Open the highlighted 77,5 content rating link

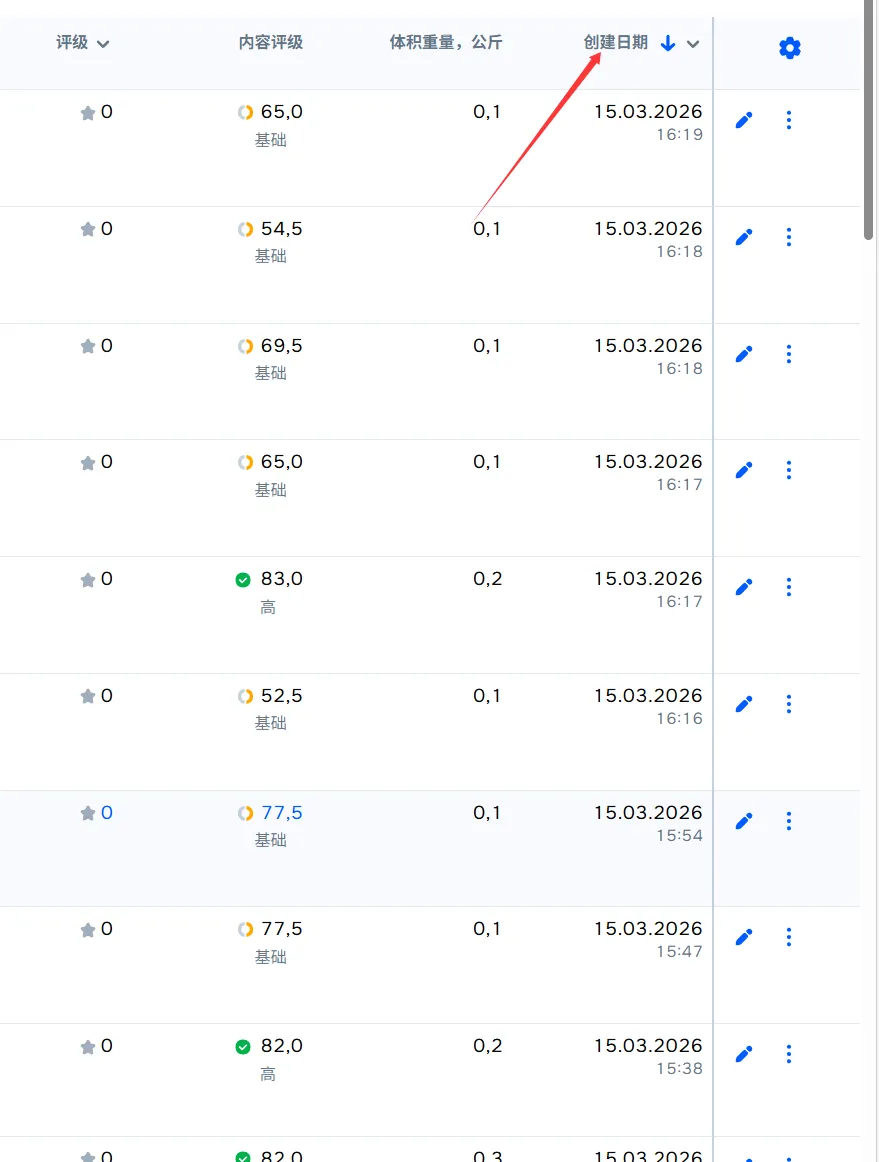281,813
